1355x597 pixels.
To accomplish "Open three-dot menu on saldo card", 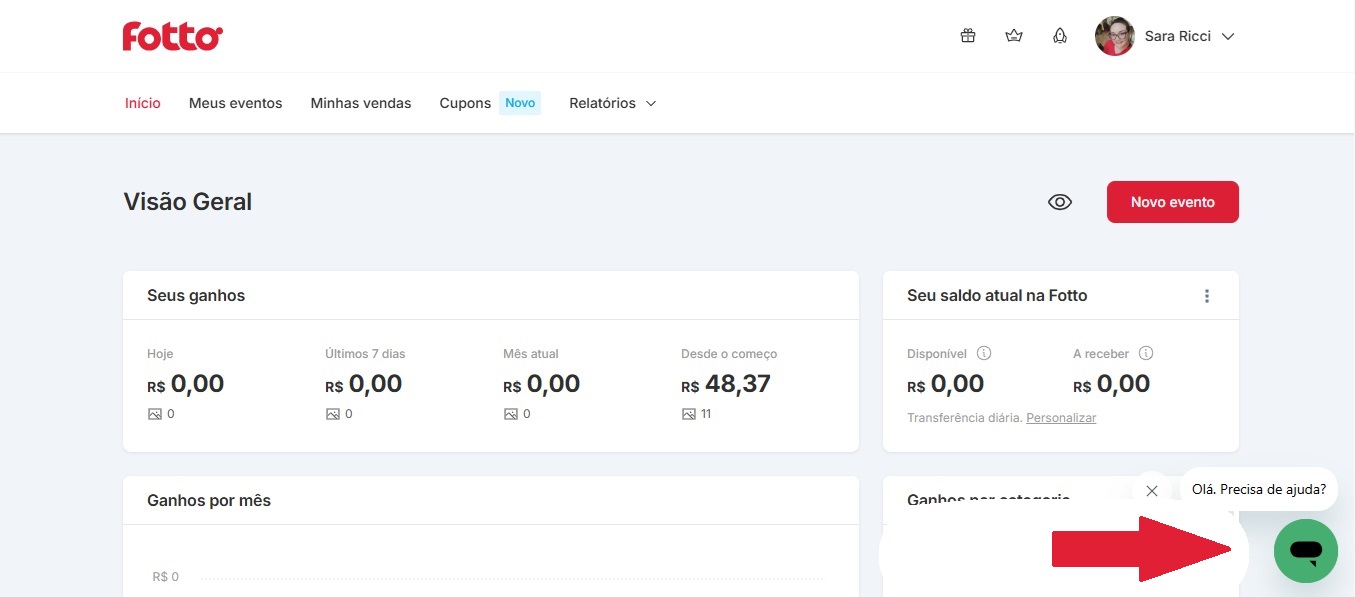I will pyautogui.click(x=1207, y=296).
